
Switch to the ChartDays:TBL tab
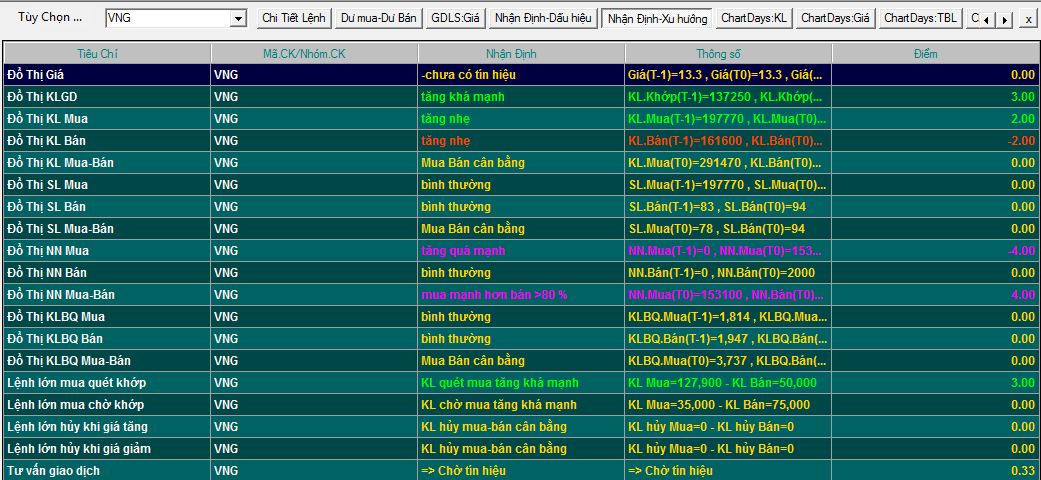coord(921,19)
